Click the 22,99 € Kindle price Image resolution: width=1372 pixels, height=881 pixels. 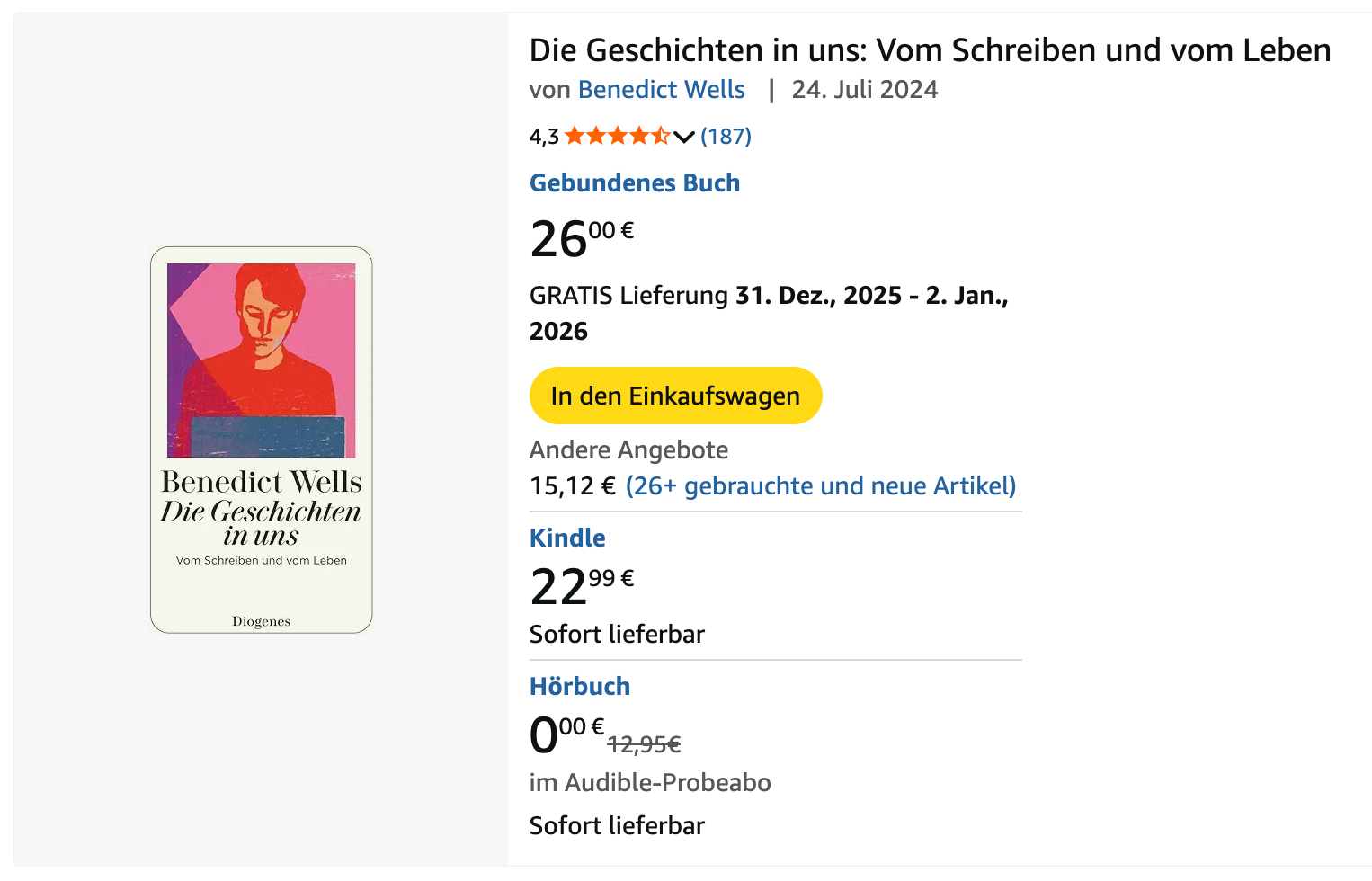click(582, 586)
